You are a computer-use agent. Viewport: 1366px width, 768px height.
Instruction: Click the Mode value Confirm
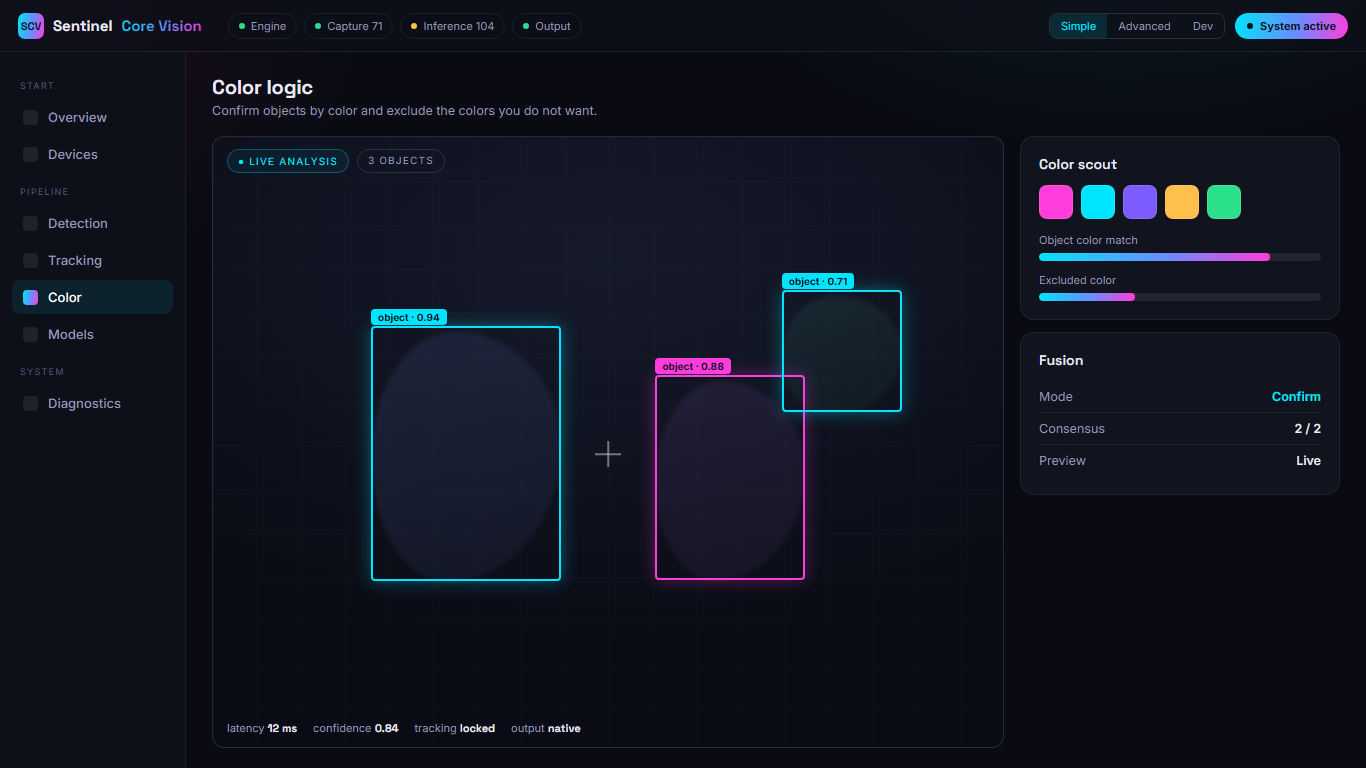coord(1296,397)
